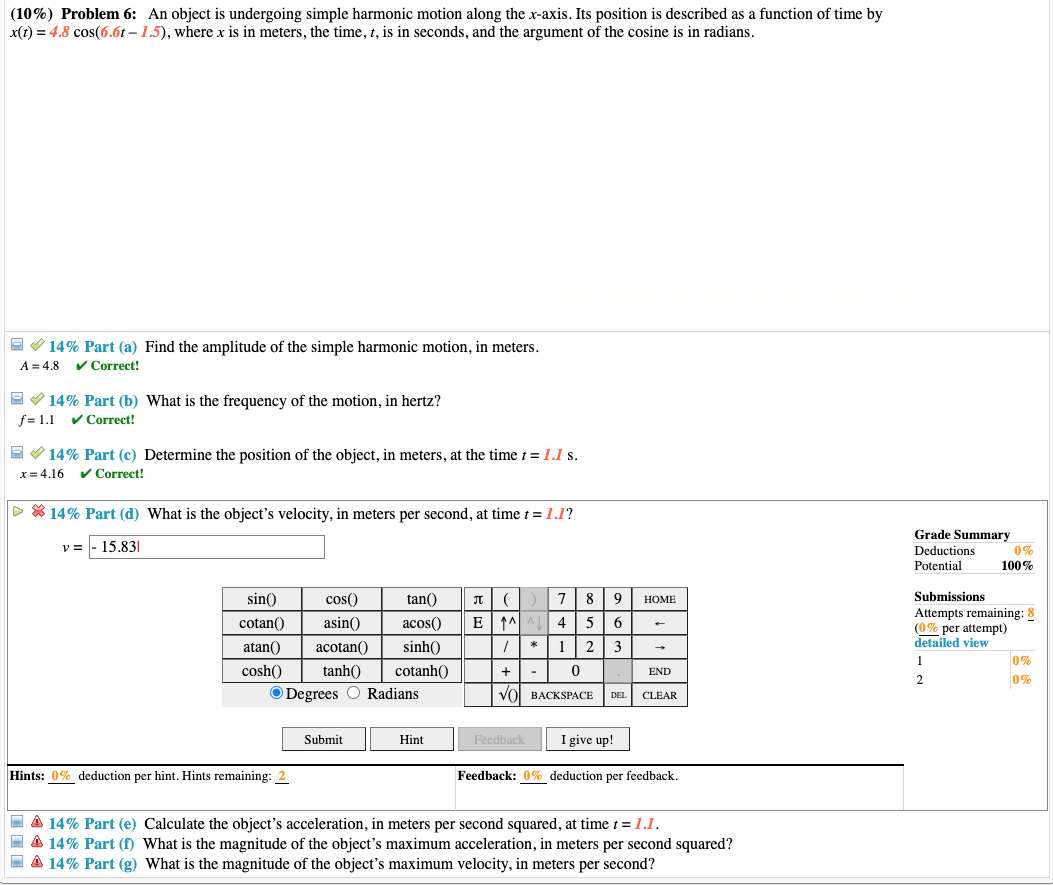The image size is (1053, 885).
Task: Click the Submit button
Action: [x=322, y=738]
